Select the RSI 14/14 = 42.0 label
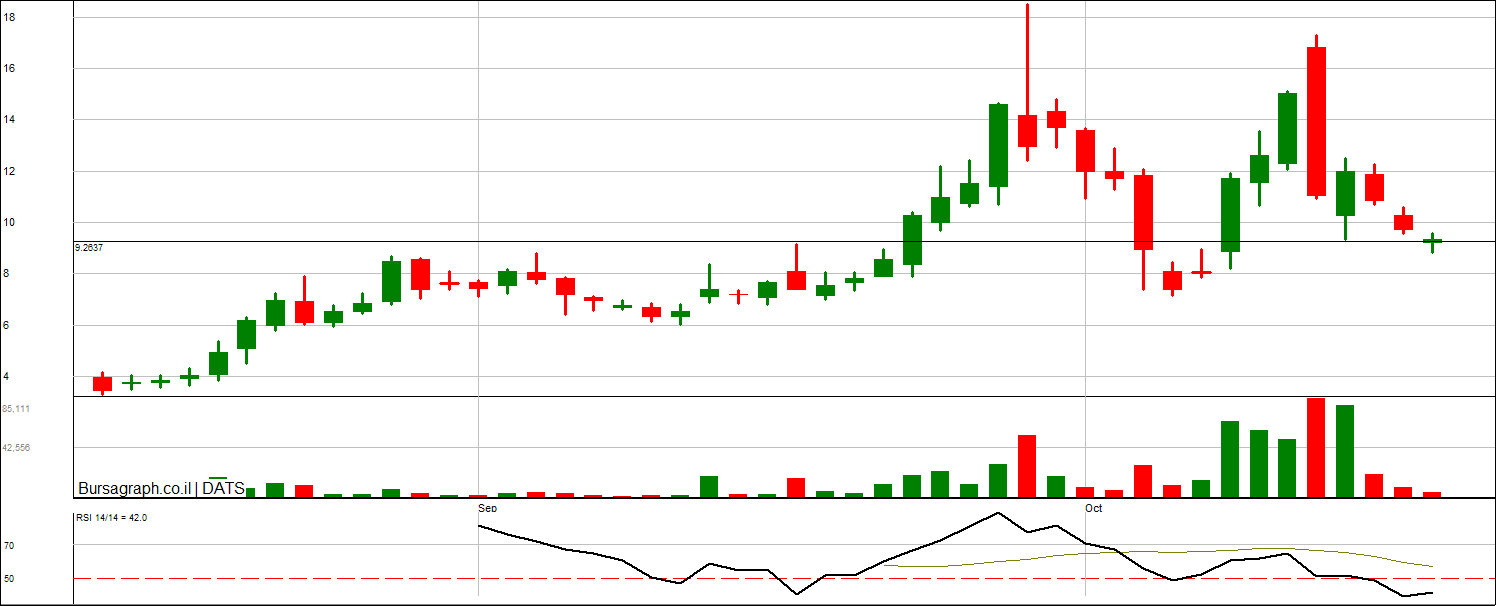Viewport: 1496px width, 606px height. click(112, 518)
